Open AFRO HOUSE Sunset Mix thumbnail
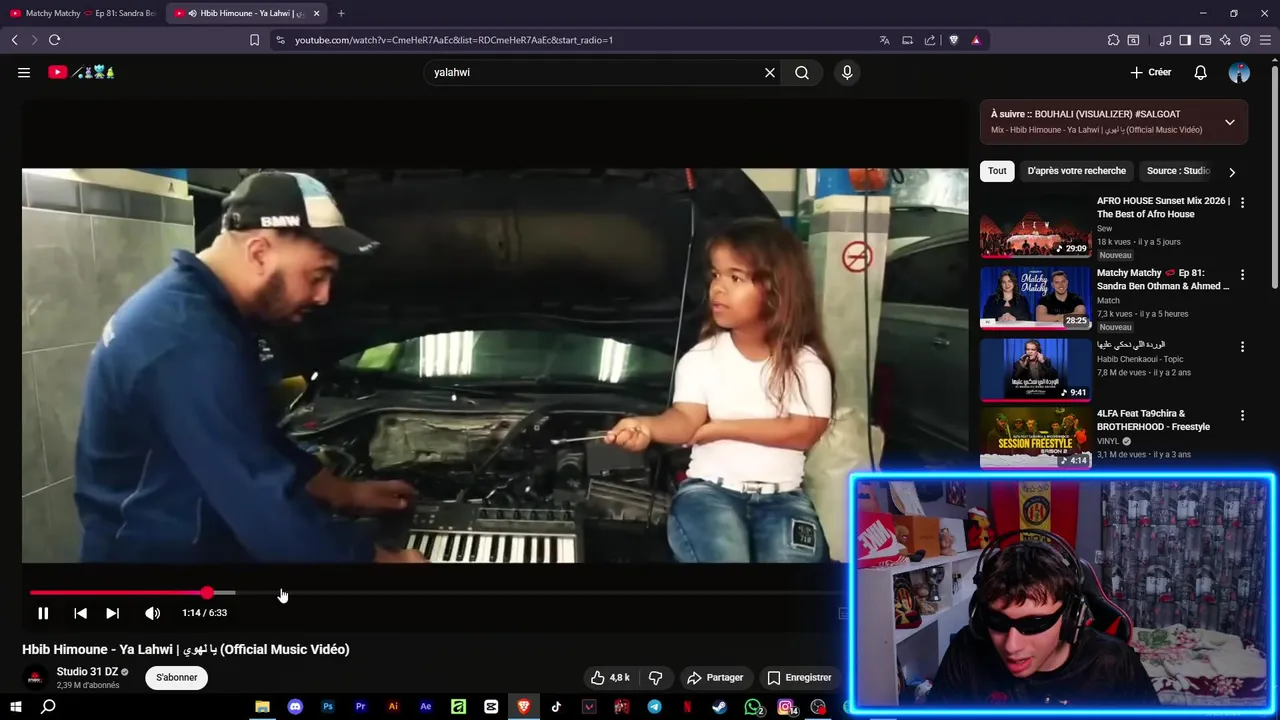The image size is (1280, 720). 1035,226
